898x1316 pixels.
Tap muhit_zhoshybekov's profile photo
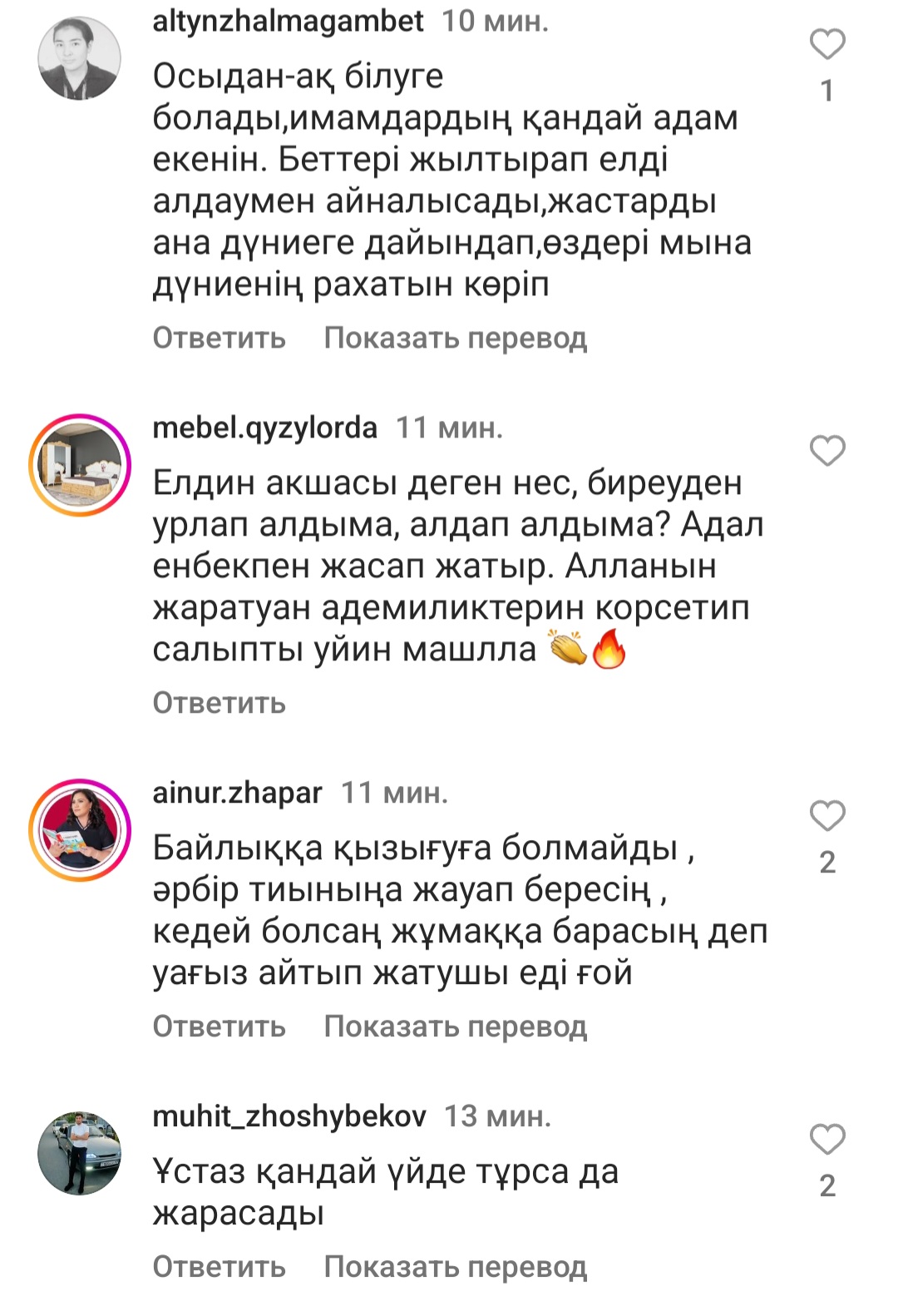[x=80, y=1154]
